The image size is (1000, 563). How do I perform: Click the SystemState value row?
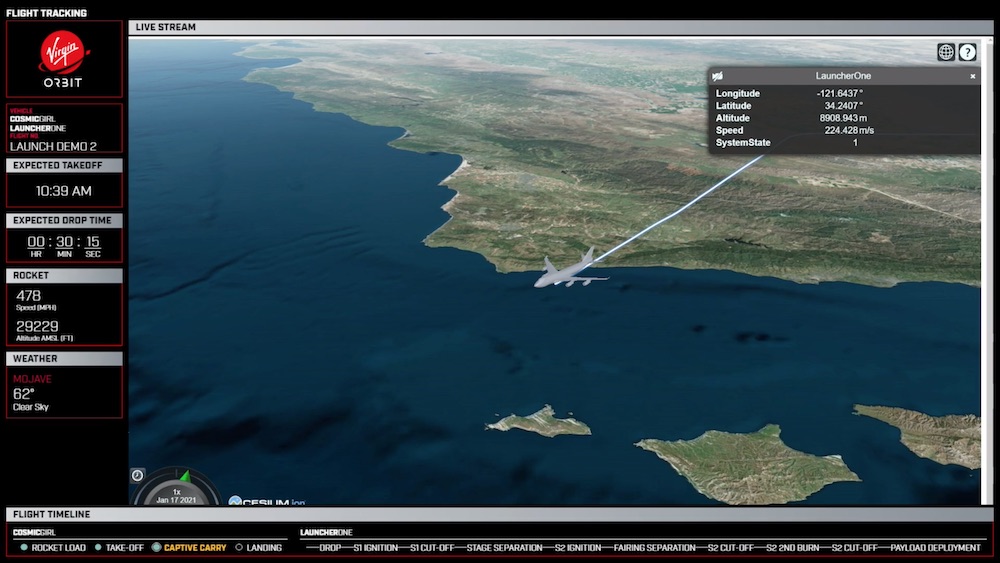point(844,143)
